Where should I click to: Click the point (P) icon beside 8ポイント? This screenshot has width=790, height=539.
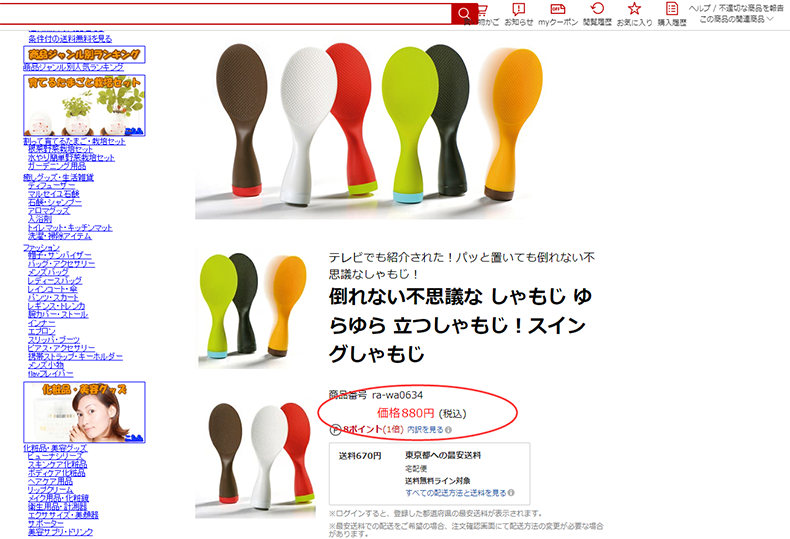point(336,430)
